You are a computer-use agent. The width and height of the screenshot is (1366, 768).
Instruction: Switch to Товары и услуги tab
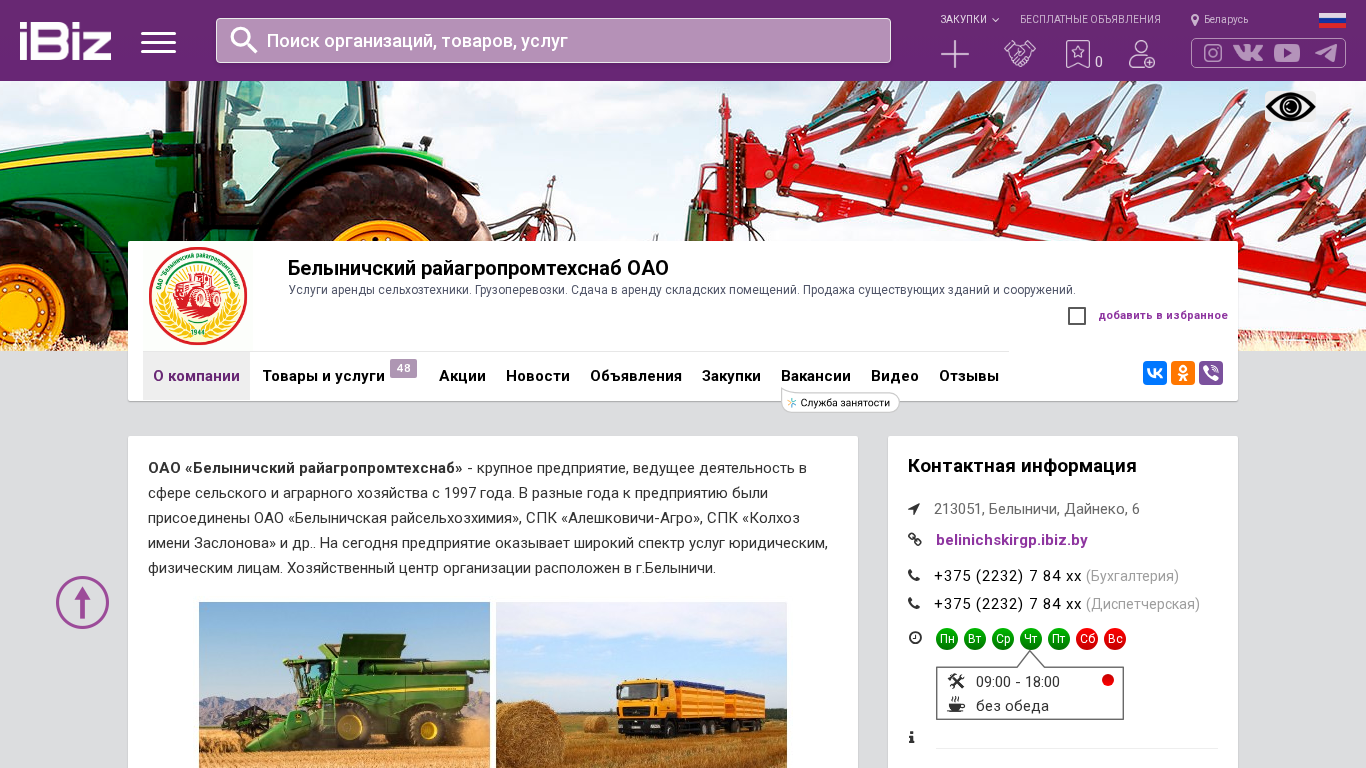click(323, 376)
